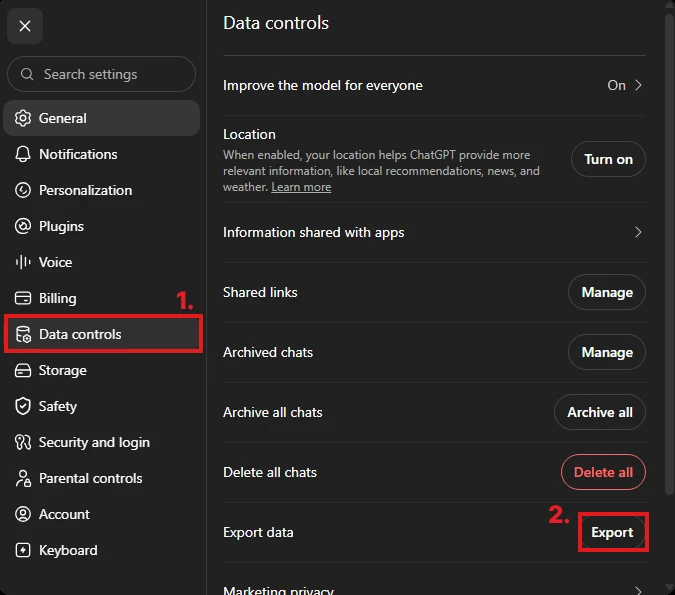Click the Information shared with apps label
Image resolution: width=675 pixels, height=595 pixels.
pyautogui.click(x=313, y=232)
